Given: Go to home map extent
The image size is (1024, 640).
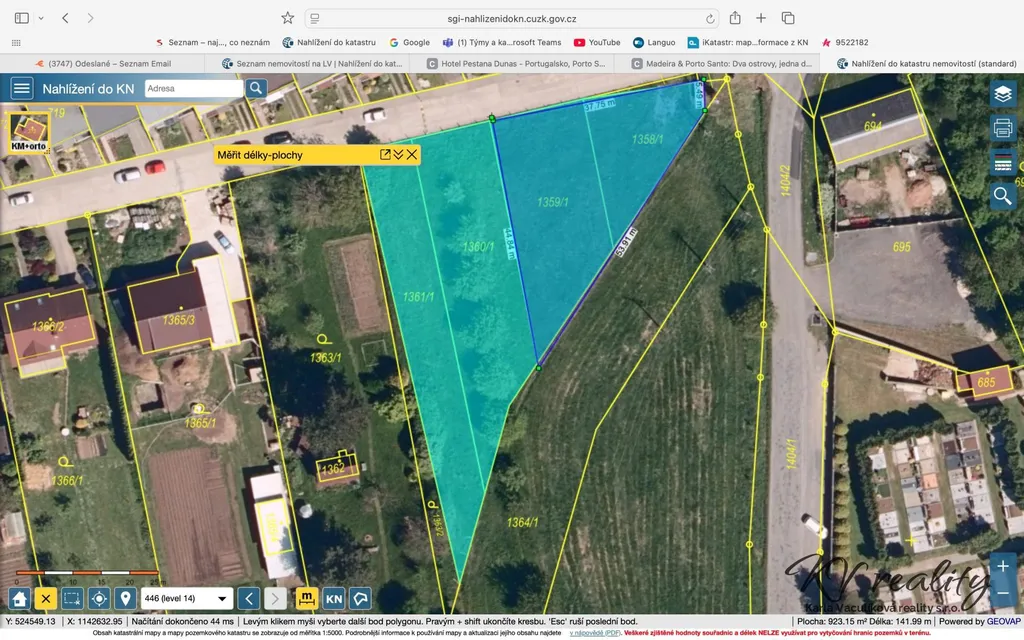Looking at the screenshot, I should click(x=20, y=598).
